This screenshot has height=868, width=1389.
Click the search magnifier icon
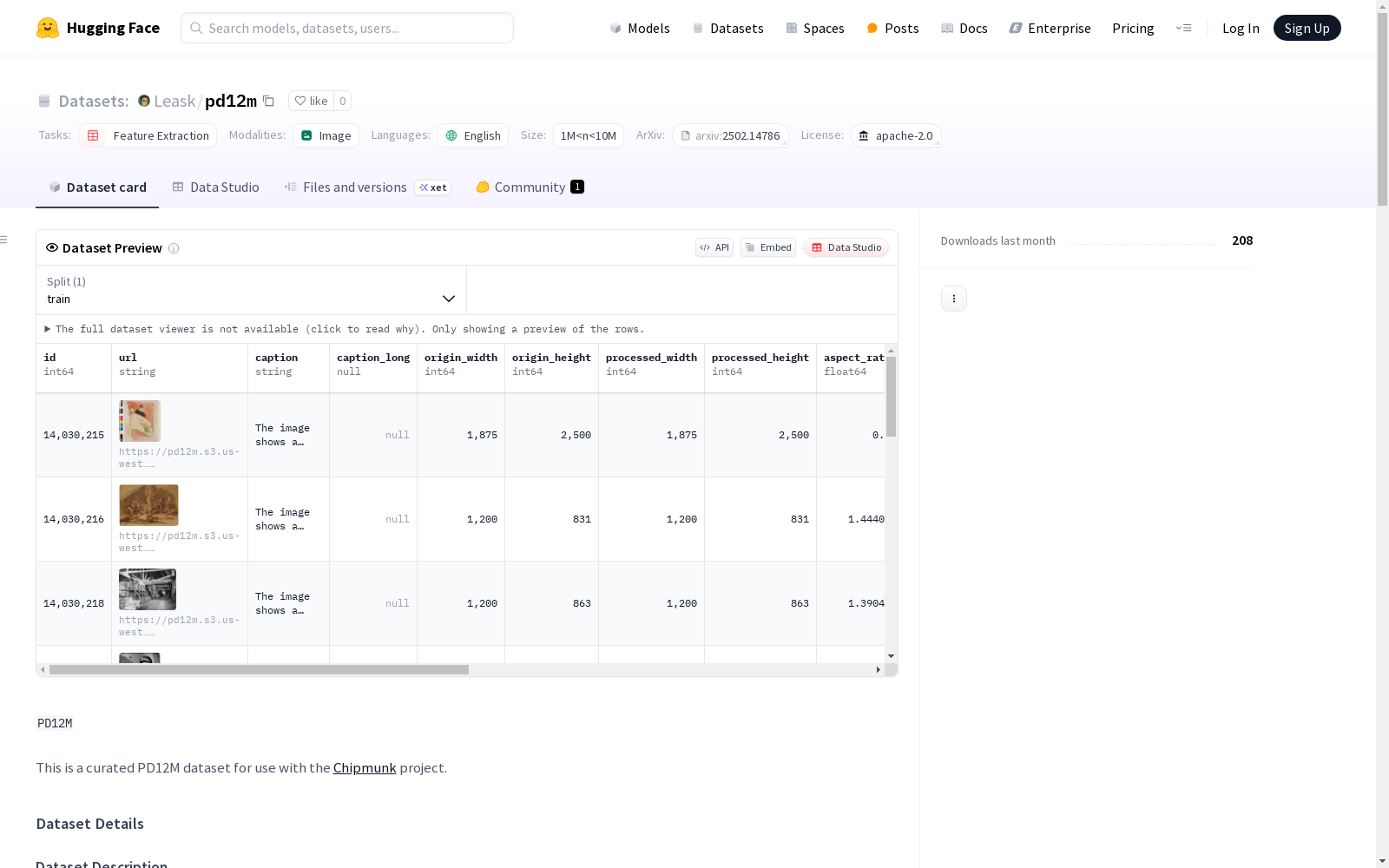click(x=196, y=28)
